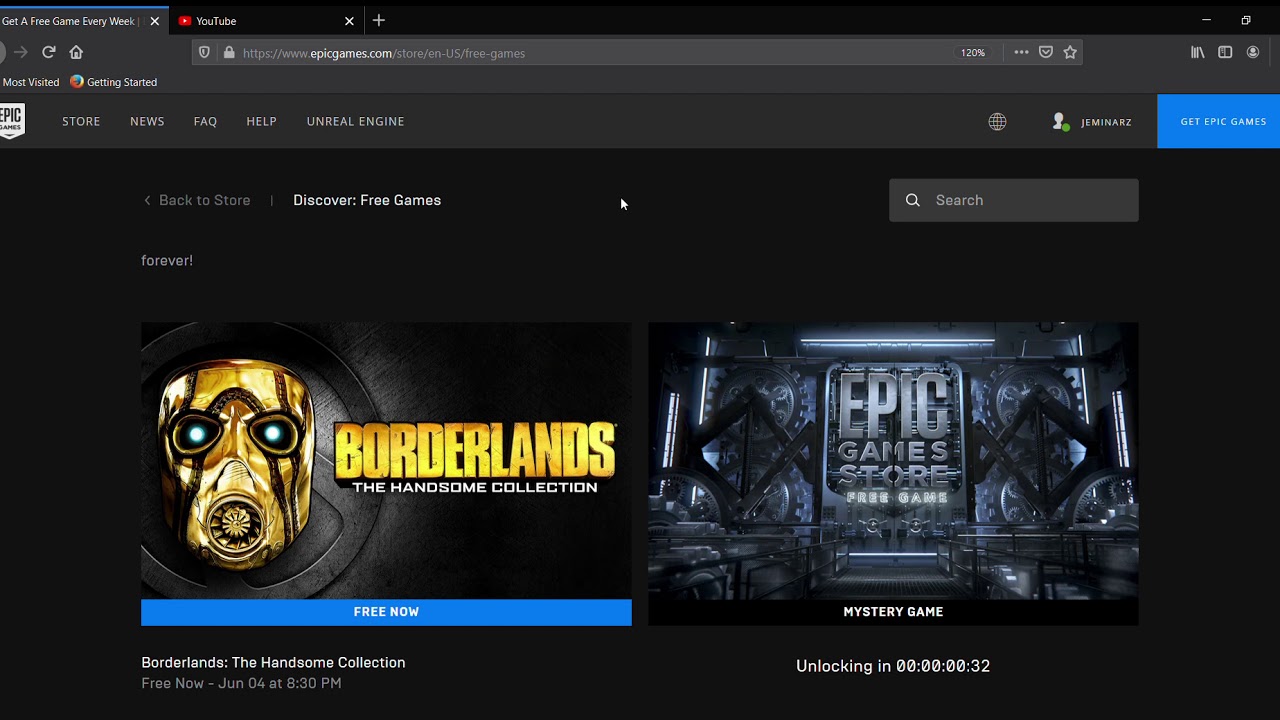Open page actions three-dot menu
1280x720 pixels.
click(1021, 52)
